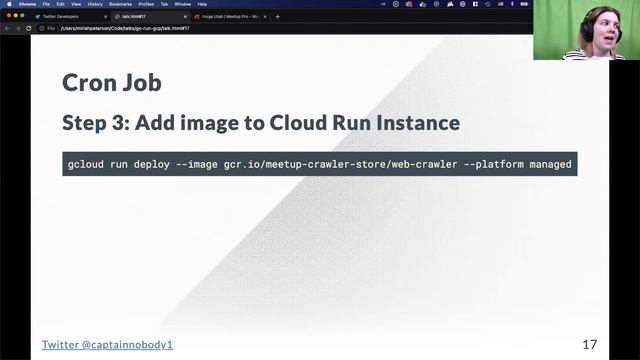640x360 pixels.
Task: Open a new browser tab
Action: 278,17
